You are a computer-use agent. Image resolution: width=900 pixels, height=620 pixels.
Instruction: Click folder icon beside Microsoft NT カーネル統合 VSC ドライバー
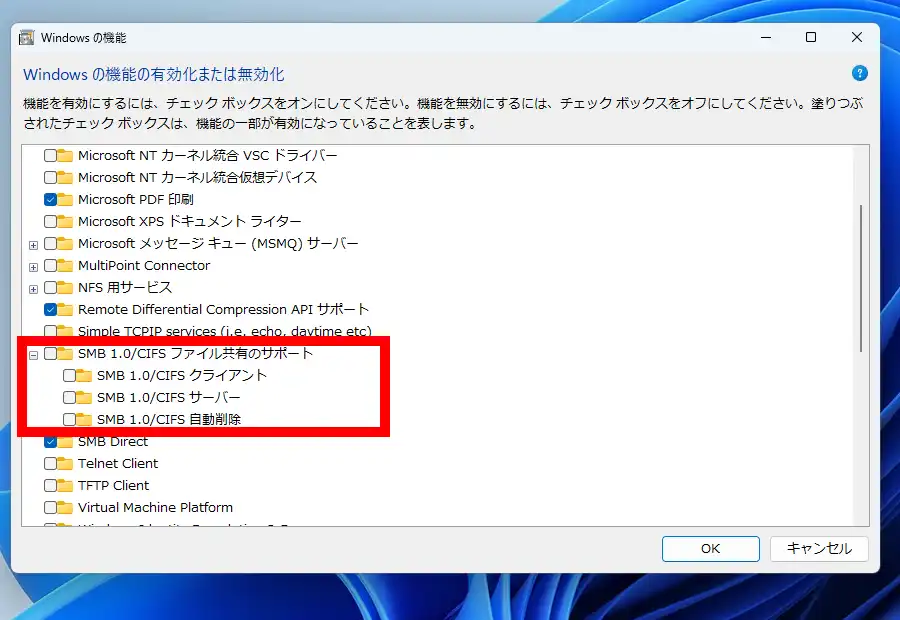click(x=65, y=156)
